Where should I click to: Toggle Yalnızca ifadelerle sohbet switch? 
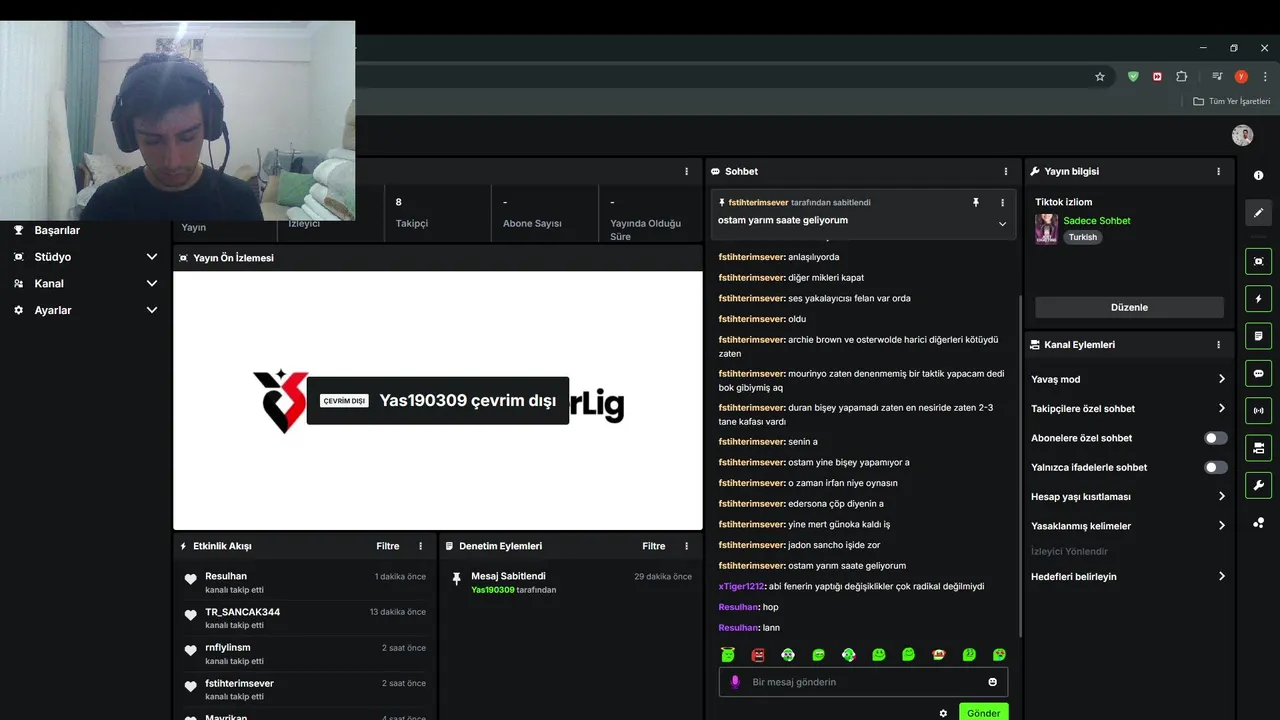1216,467
